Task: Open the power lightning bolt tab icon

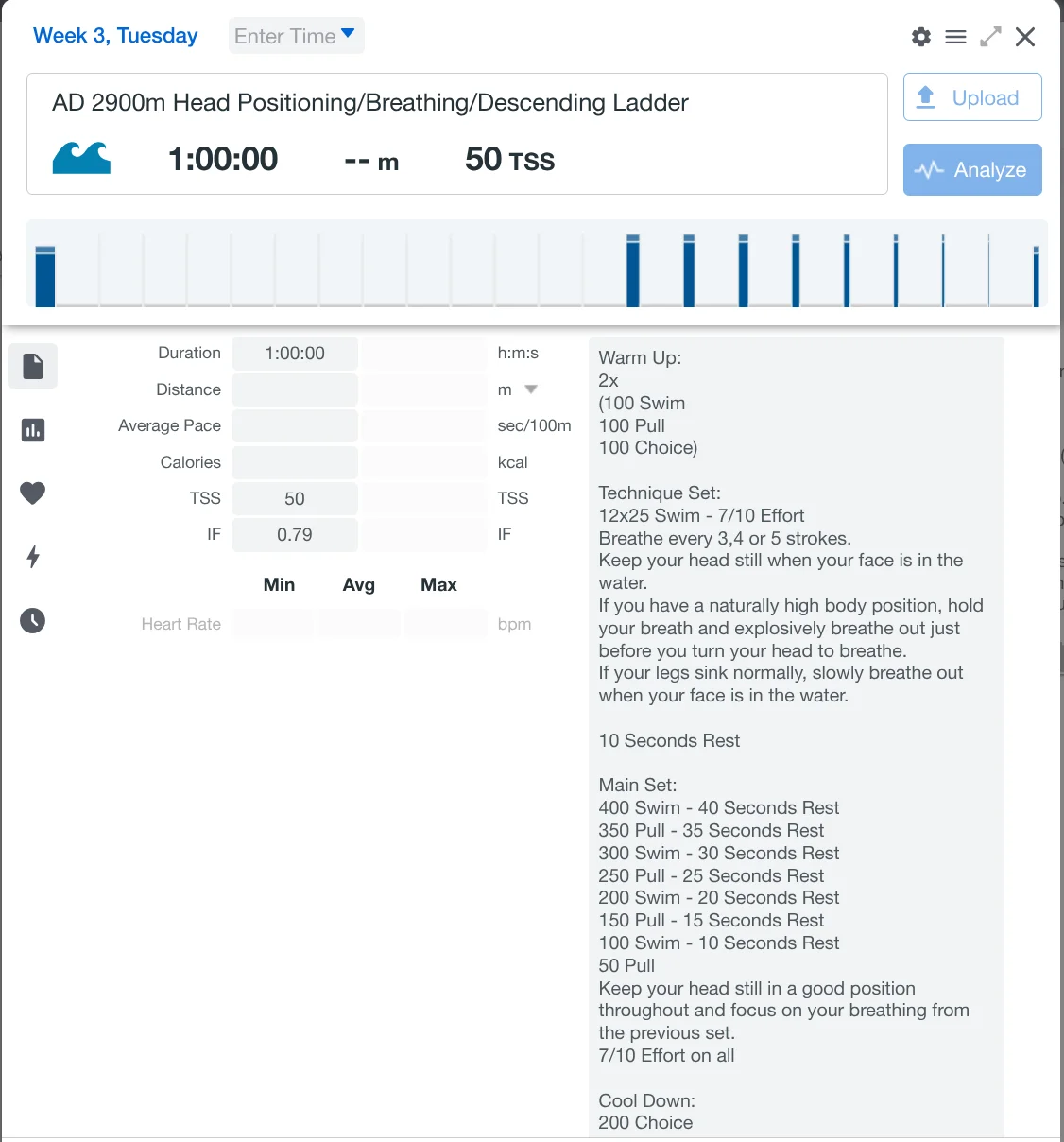Action: click(x=33, y=557)
